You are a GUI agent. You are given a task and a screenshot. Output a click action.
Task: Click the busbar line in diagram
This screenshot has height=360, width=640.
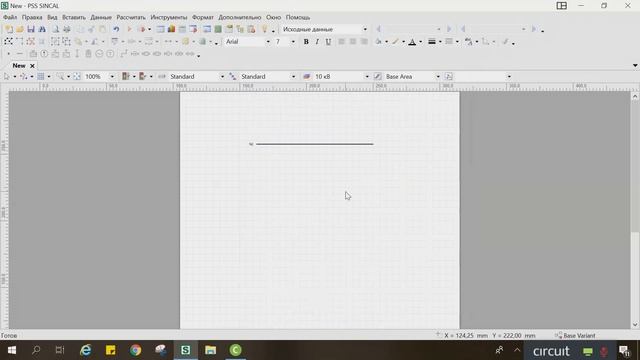pyautogui.click(x=314, y=144)
